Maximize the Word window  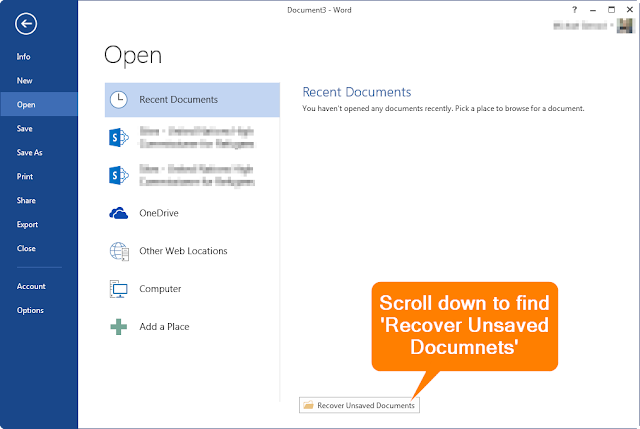tap(611, 10)
